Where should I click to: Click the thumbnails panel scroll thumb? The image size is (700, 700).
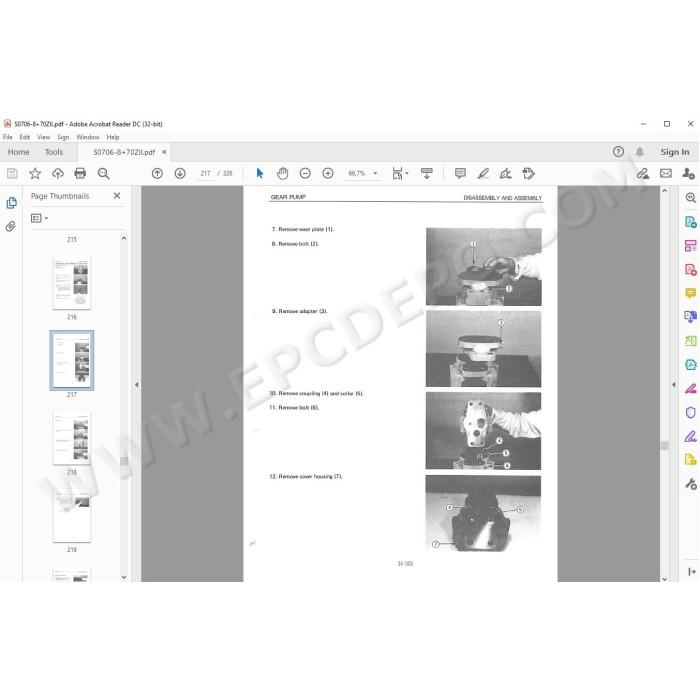[x=124, y=461]
